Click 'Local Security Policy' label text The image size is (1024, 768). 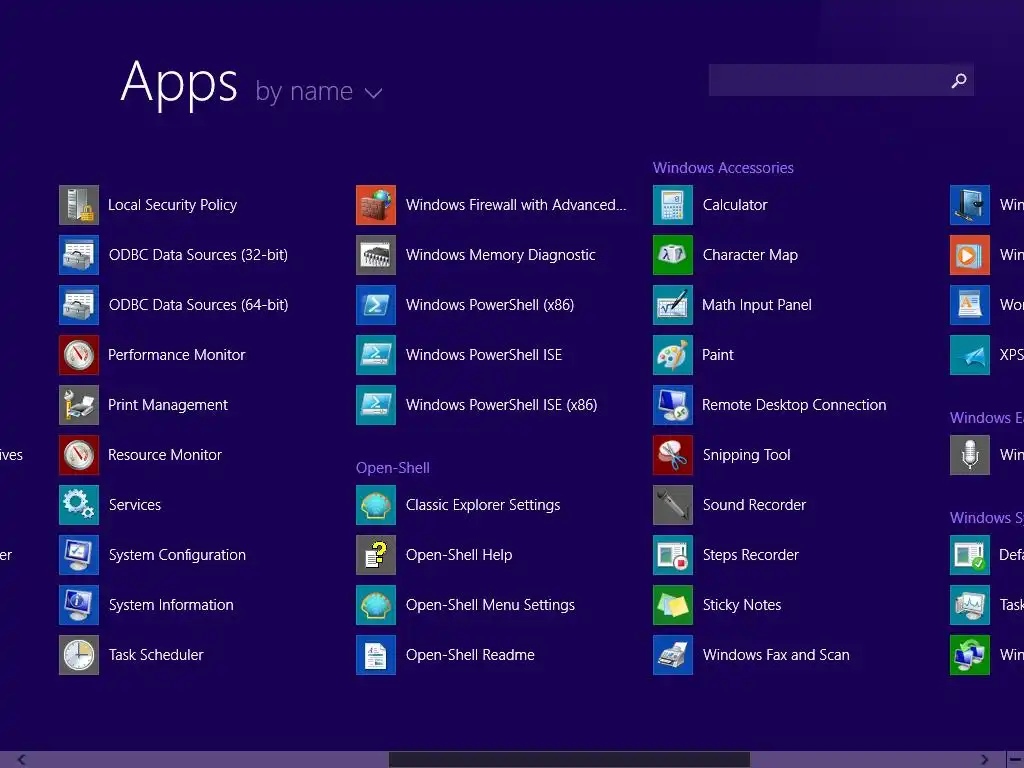[x=172, y=205]
